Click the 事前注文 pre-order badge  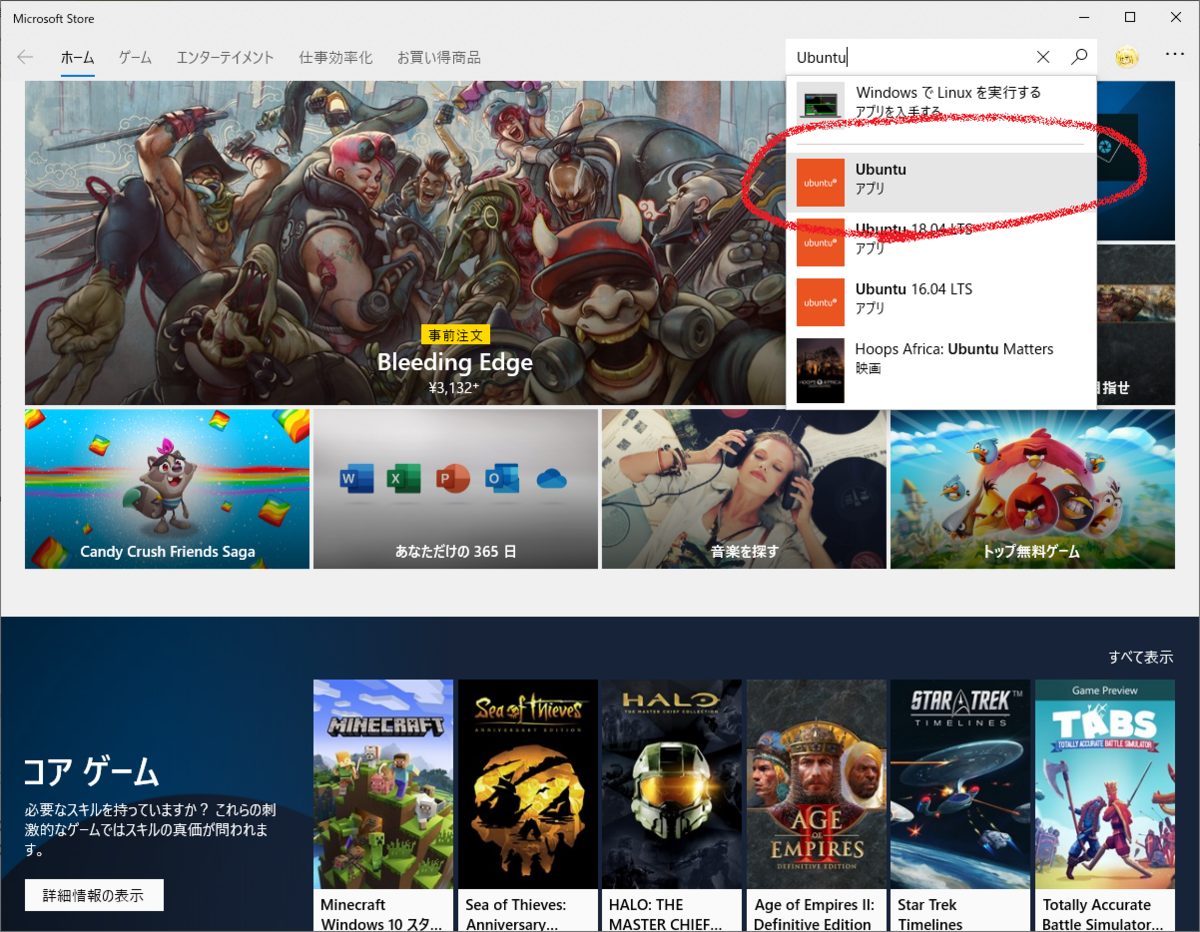coord(456,335)
